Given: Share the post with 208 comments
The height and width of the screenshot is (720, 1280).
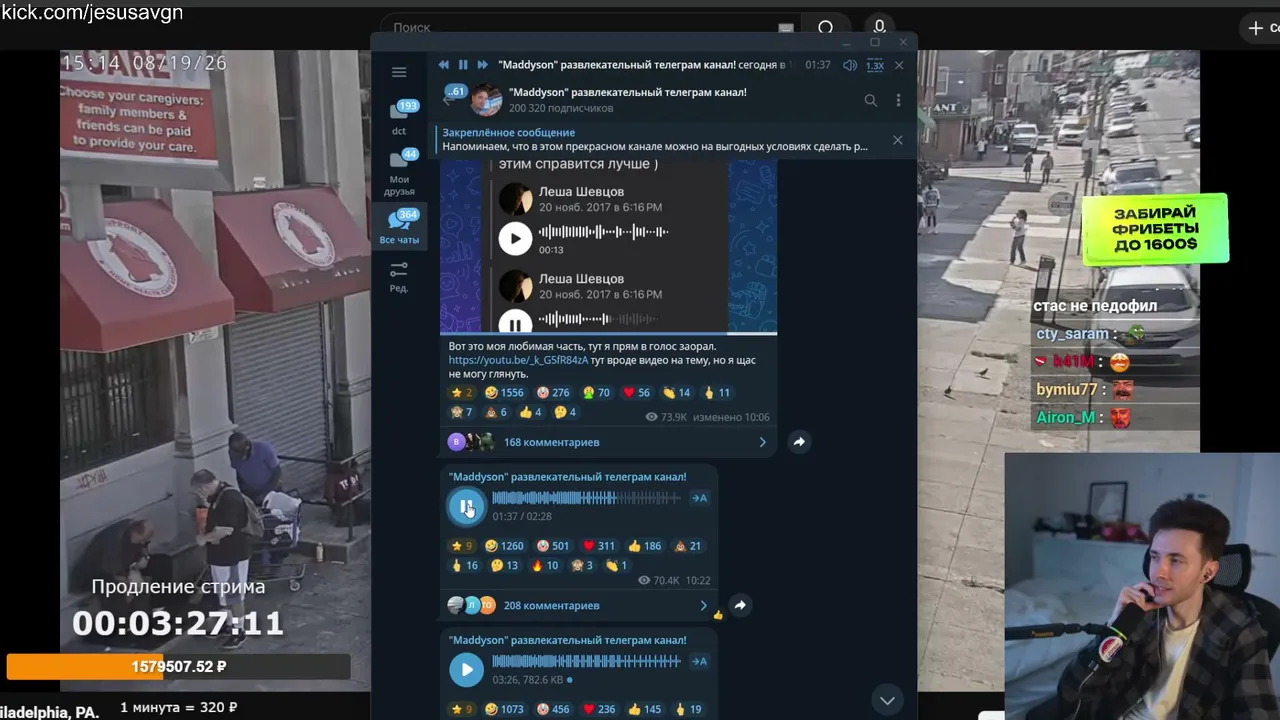Looking at the screenshot, I should 740,604.
